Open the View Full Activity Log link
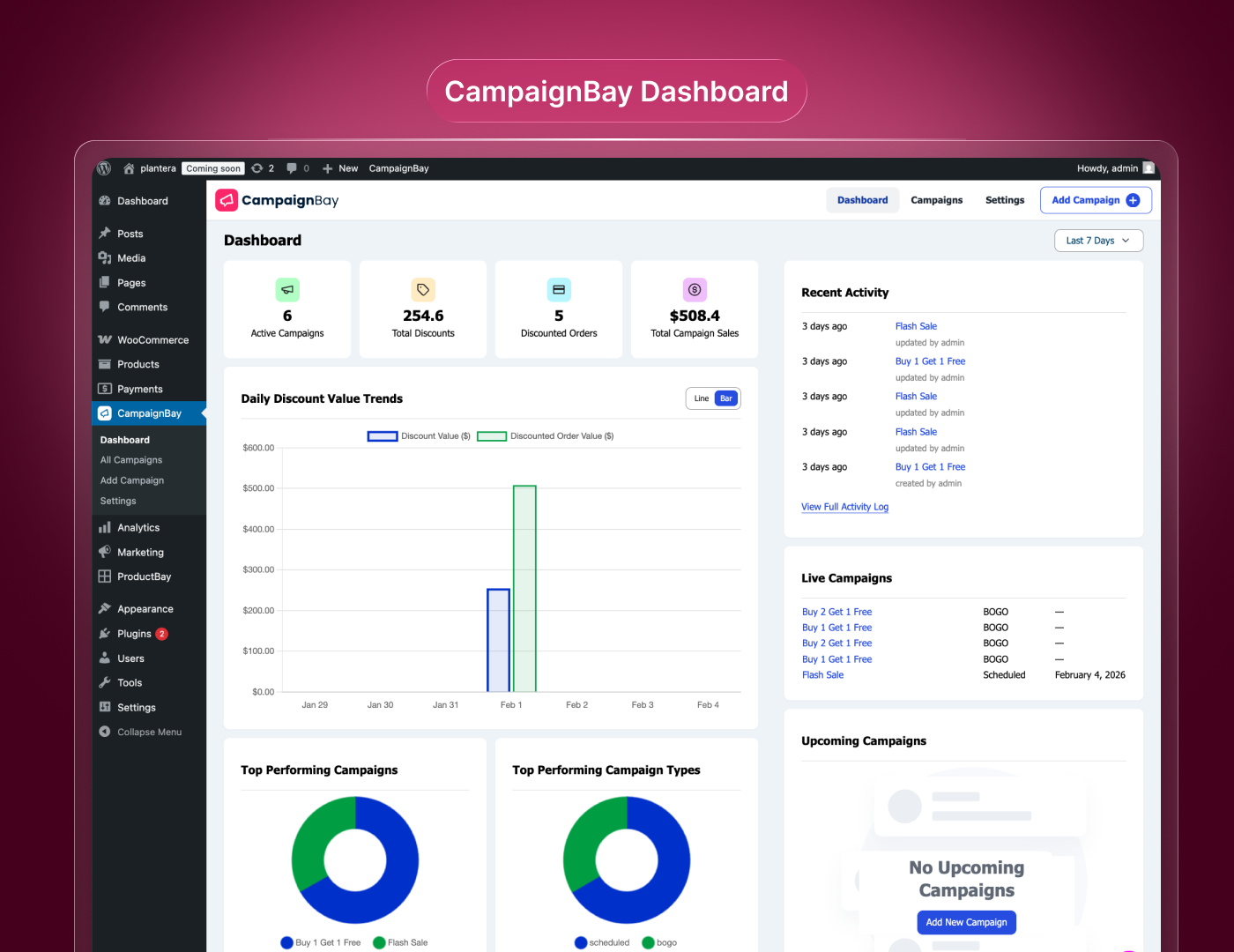 click(844, 507)
